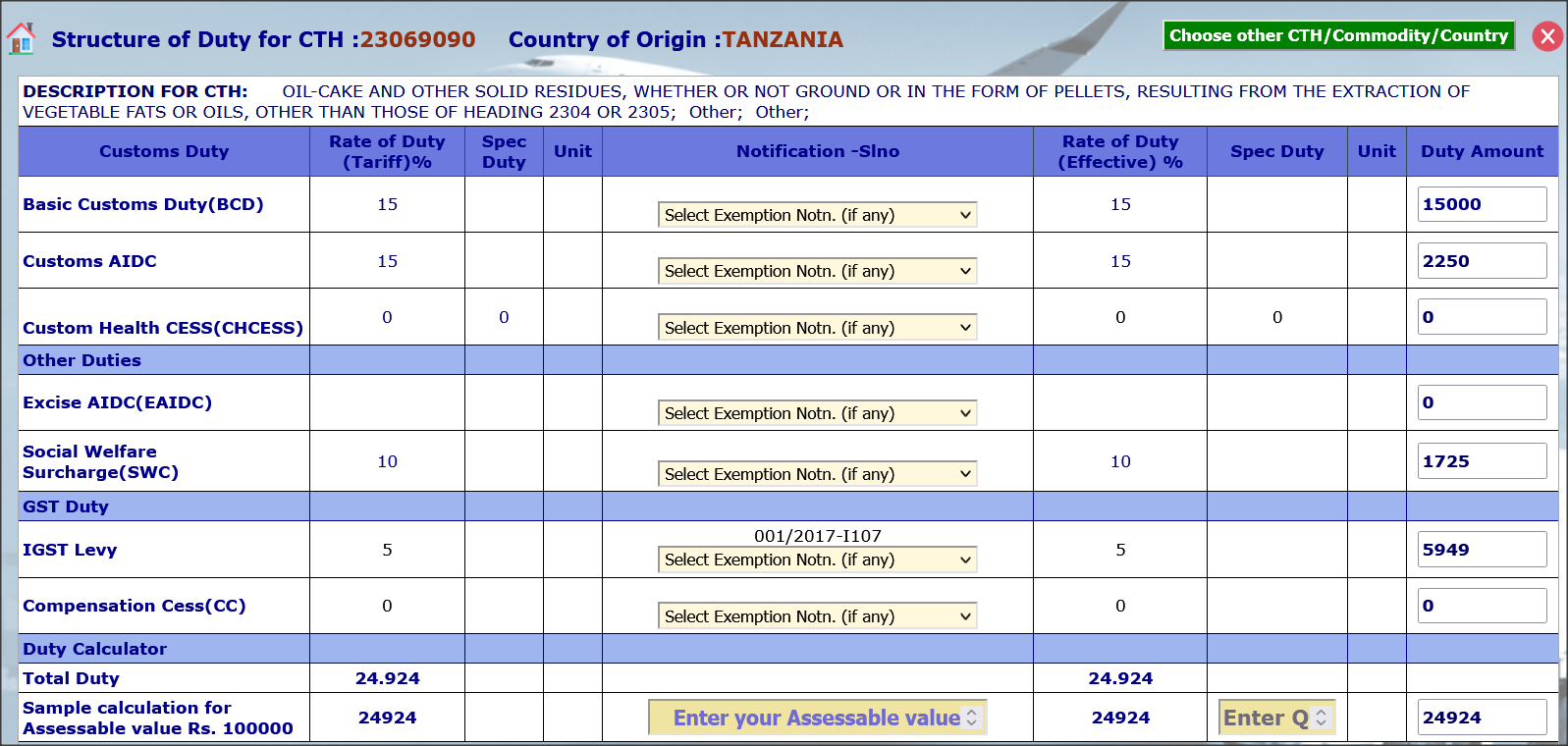Screen dimensions: 1568x746
Task: Open exemption dropdown for Customs AIDC
Action: coord(817,271)
